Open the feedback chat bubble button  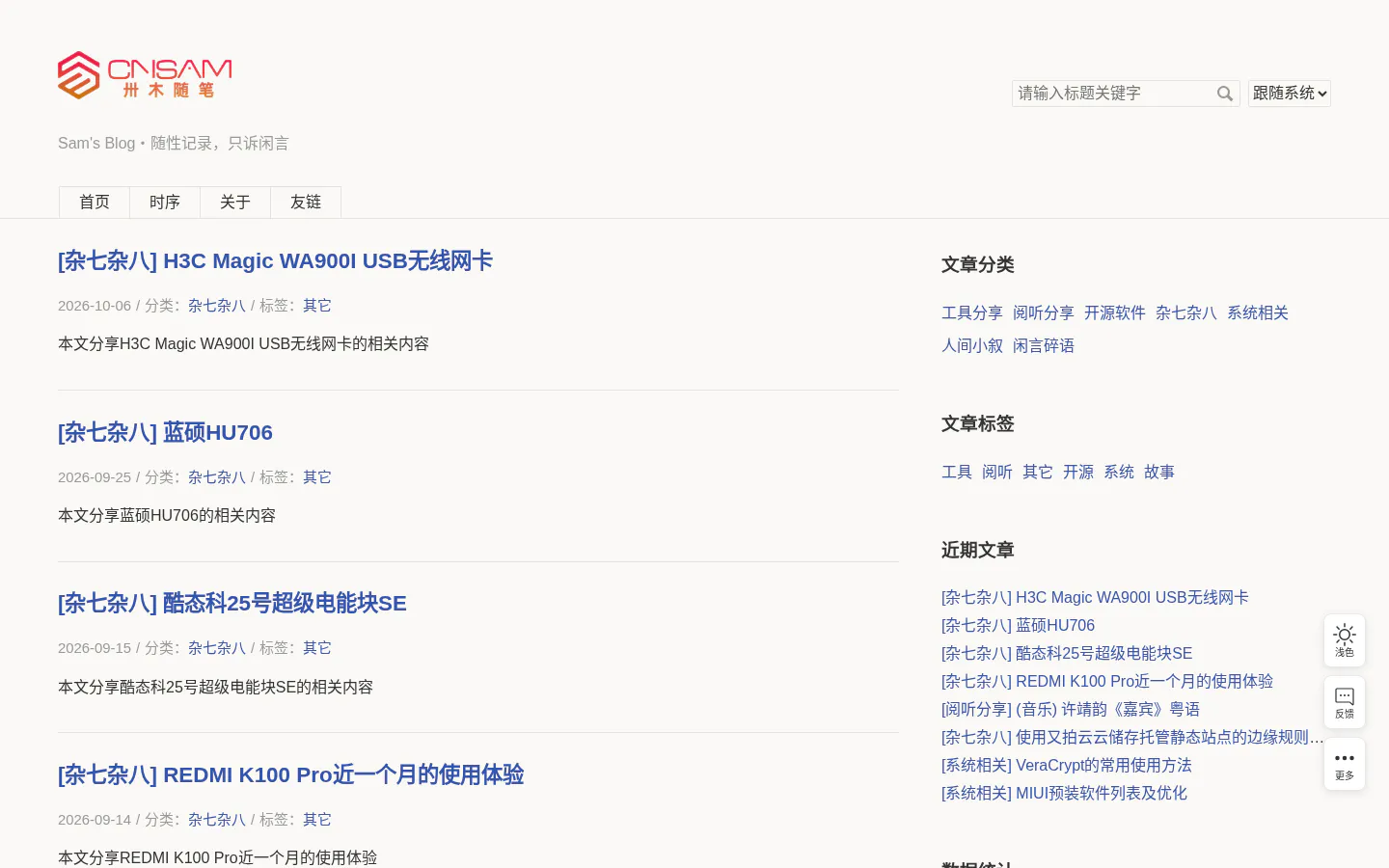tap(1345, 702)
